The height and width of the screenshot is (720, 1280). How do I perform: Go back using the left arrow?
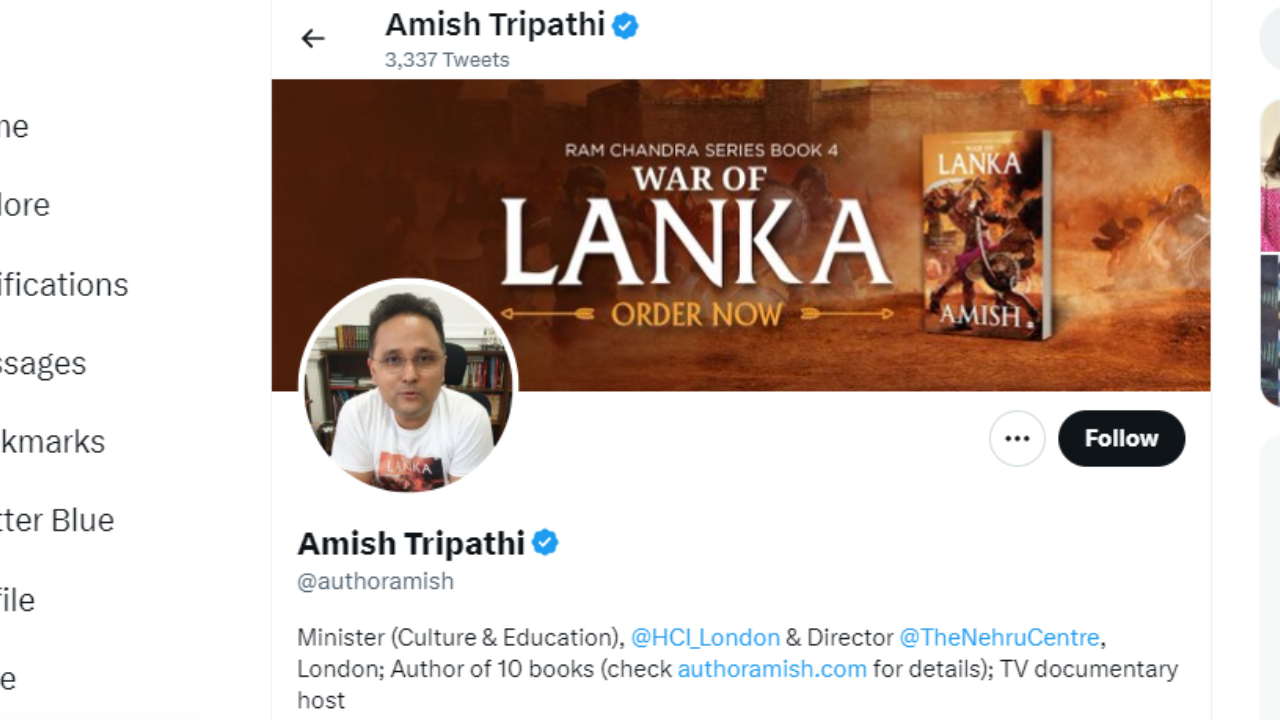(313, 38)
